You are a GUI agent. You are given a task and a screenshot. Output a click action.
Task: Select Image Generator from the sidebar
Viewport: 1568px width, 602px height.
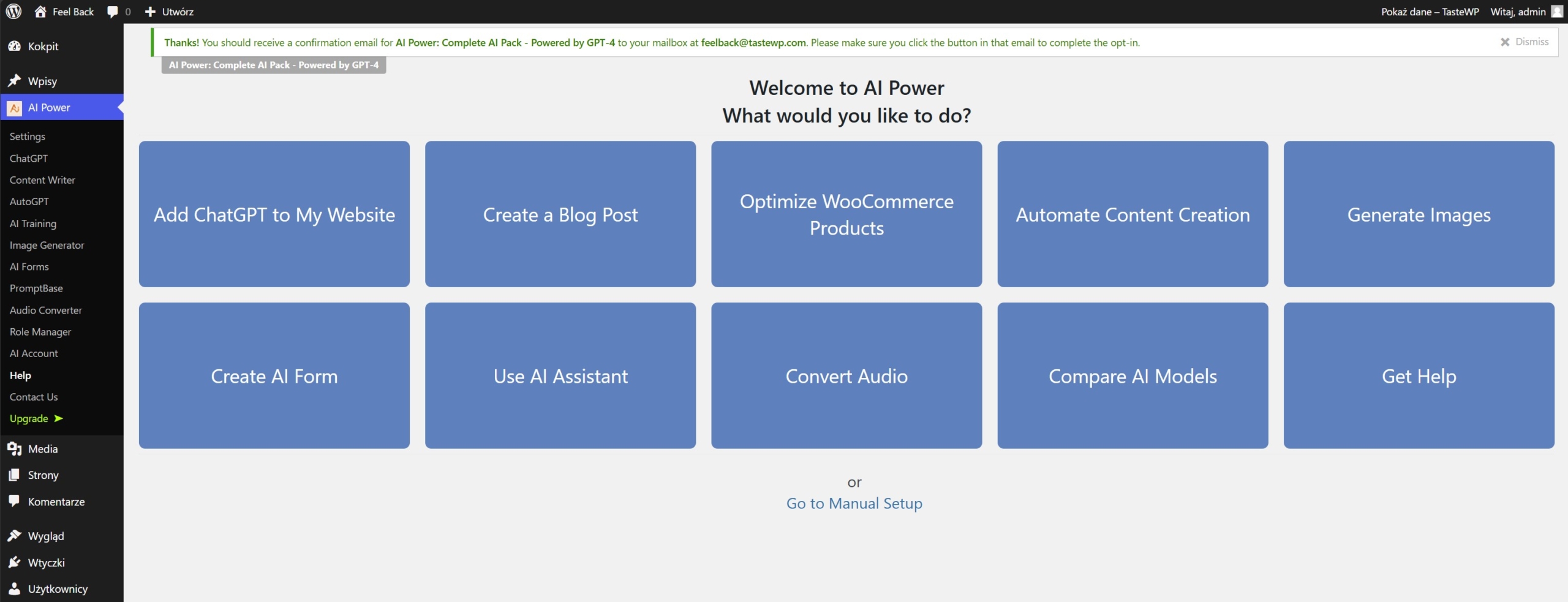pyautogui.click(x=47, y=245)
